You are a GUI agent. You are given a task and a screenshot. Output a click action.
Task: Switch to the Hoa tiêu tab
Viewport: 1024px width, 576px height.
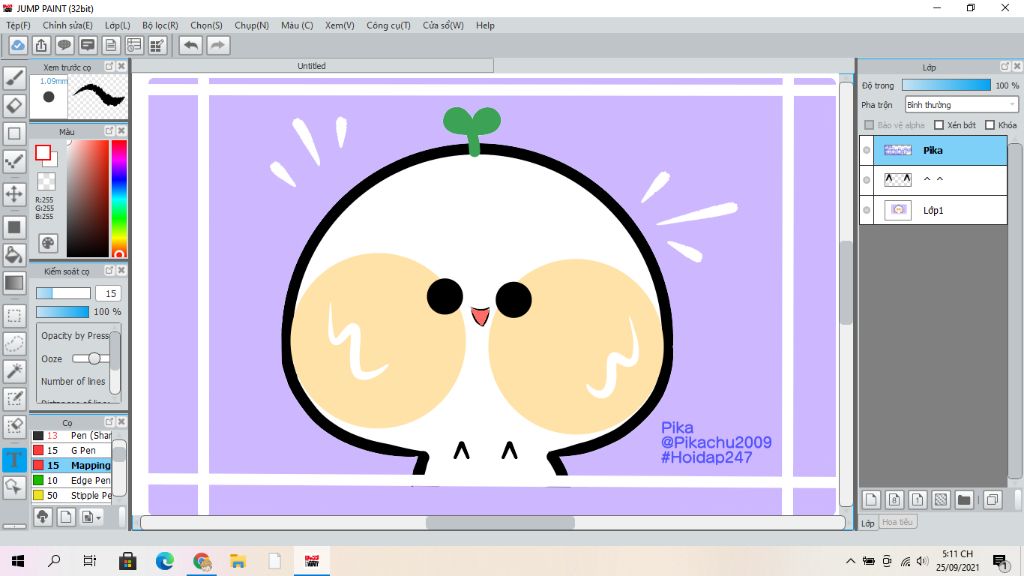click(x=897, y=522)
